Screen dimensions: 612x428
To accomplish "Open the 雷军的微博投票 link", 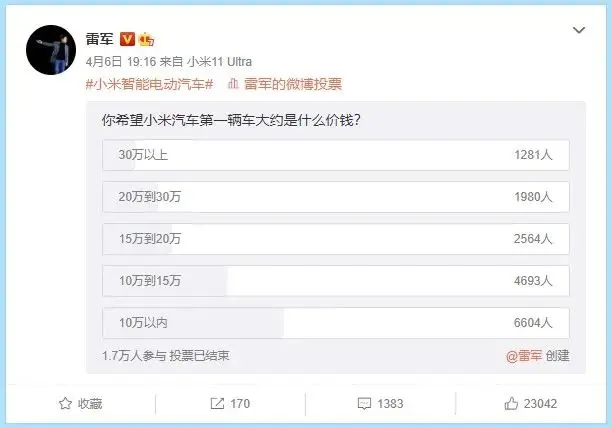I will pyautogui.click(x=293, y=84).
